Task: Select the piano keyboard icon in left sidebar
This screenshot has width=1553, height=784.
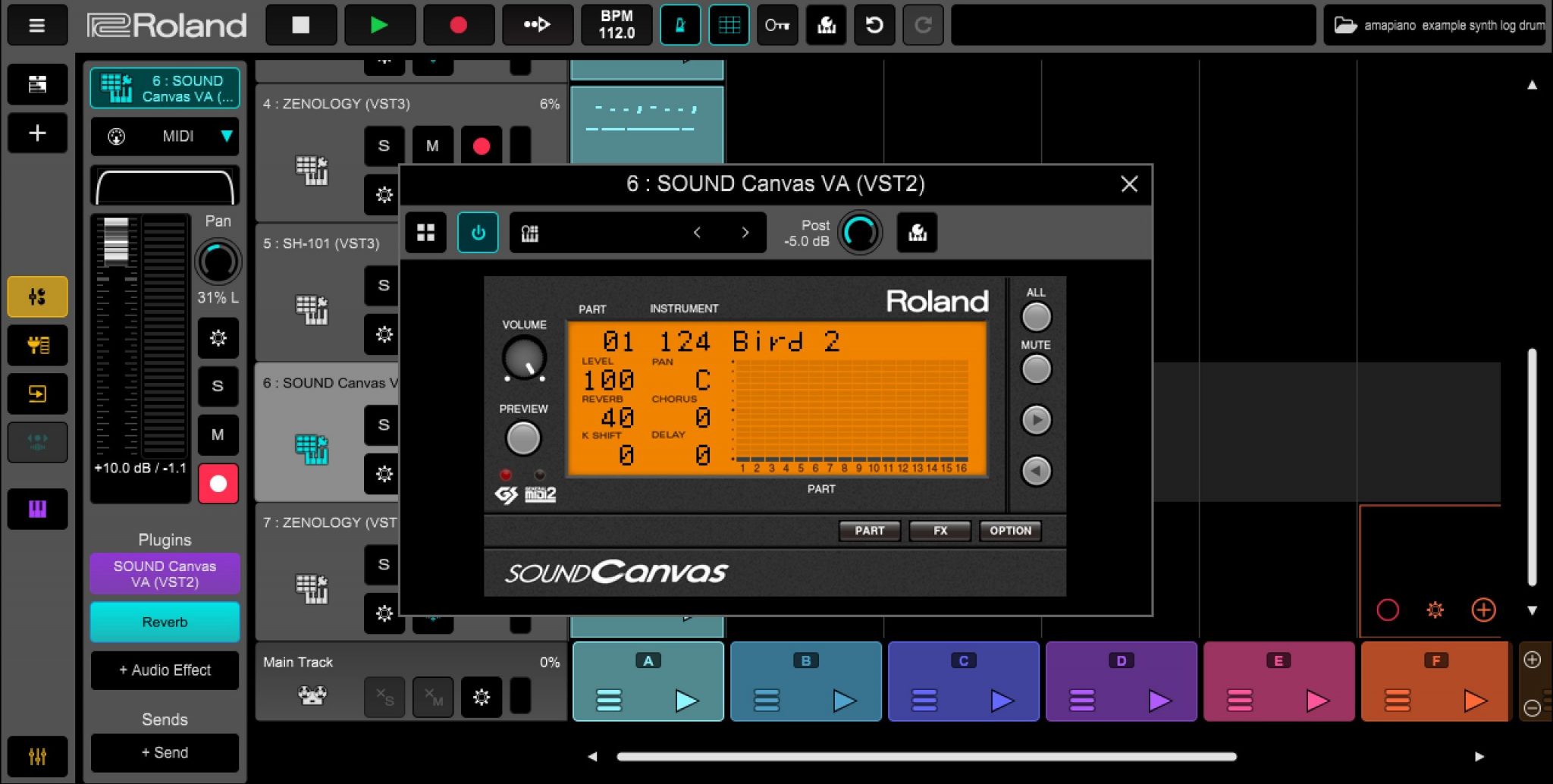Action: [x=37, y=509]
